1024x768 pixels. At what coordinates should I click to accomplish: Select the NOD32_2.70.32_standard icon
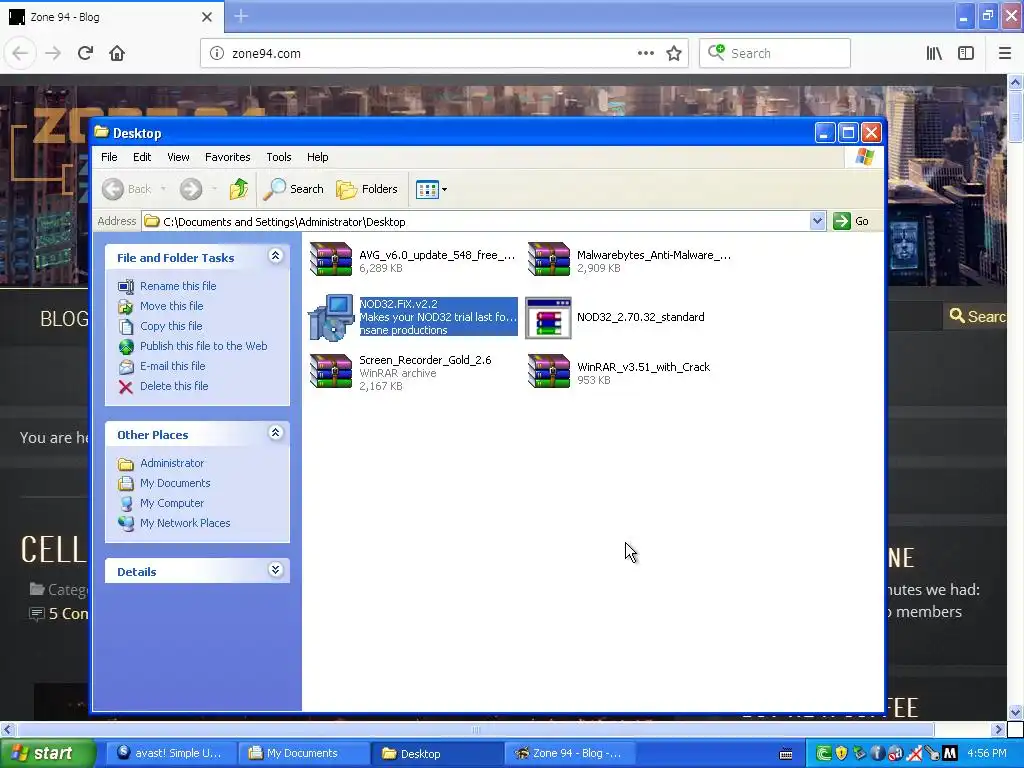549,318
